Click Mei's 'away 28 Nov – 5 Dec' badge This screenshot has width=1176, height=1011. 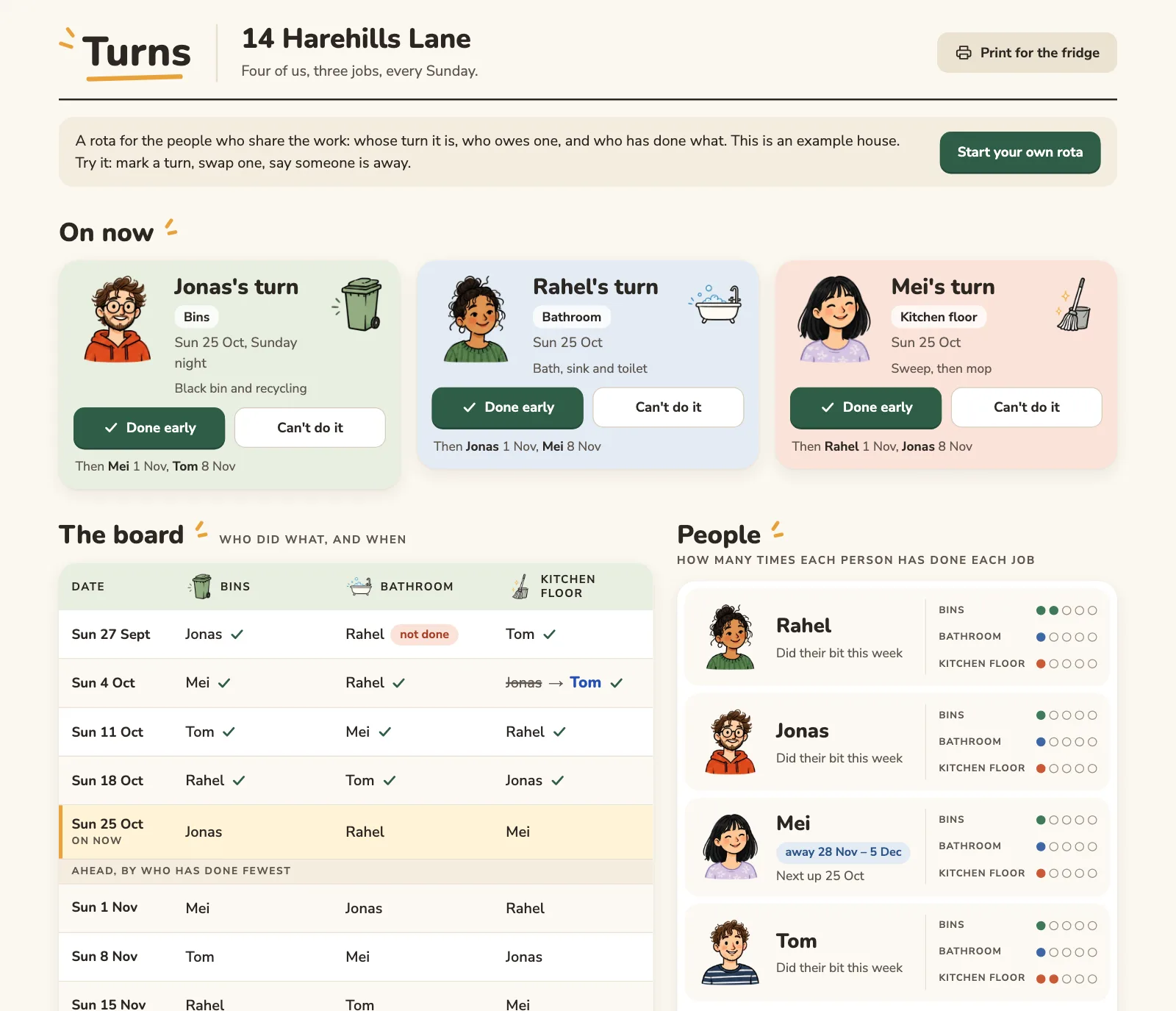tap(843, 852)
